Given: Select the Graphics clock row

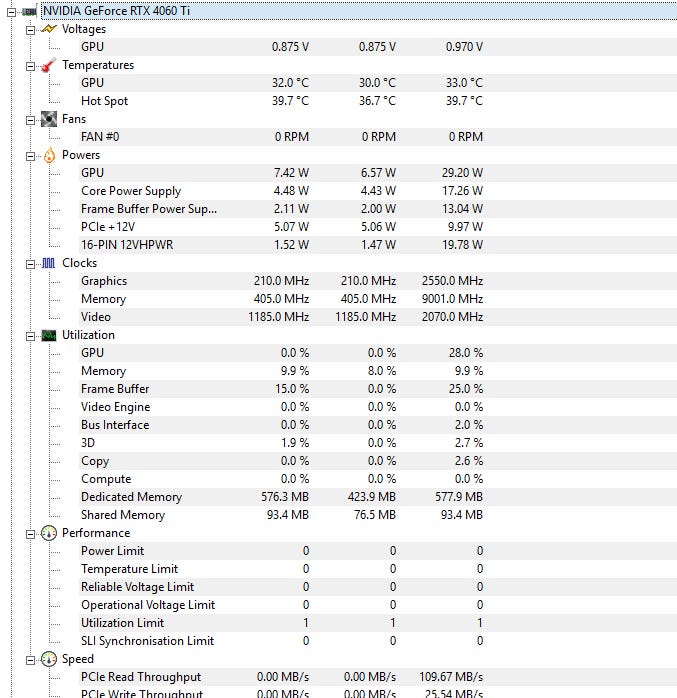Looking at the screenshot, I should pyautogui.click(x=378, y=281).
